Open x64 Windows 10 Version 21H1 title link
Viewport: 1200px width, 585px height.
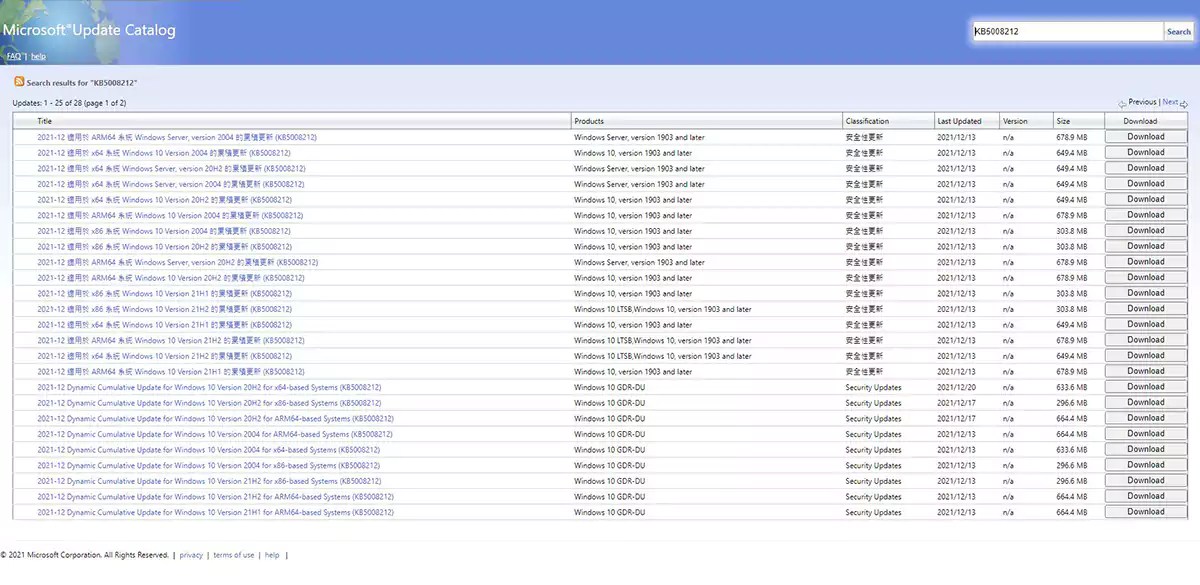coord(164,325)
